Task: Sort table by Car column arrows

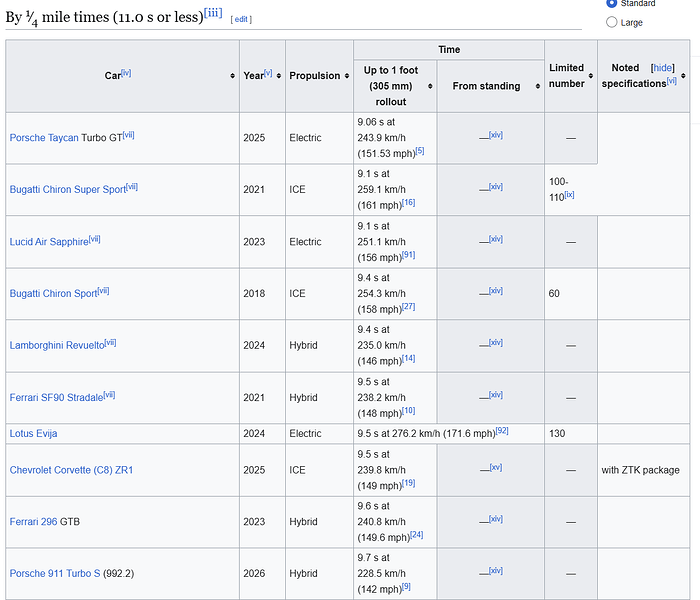Action: coord(232,76)
